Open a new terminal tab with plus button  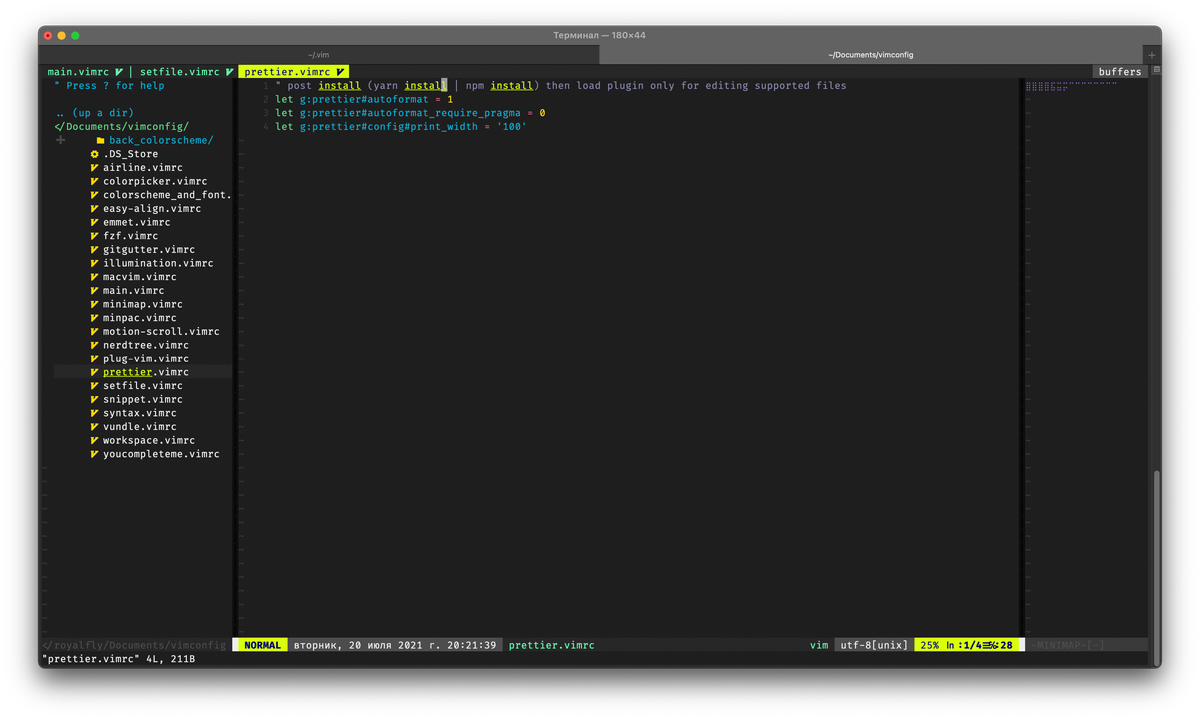[x=1152, y=55]
